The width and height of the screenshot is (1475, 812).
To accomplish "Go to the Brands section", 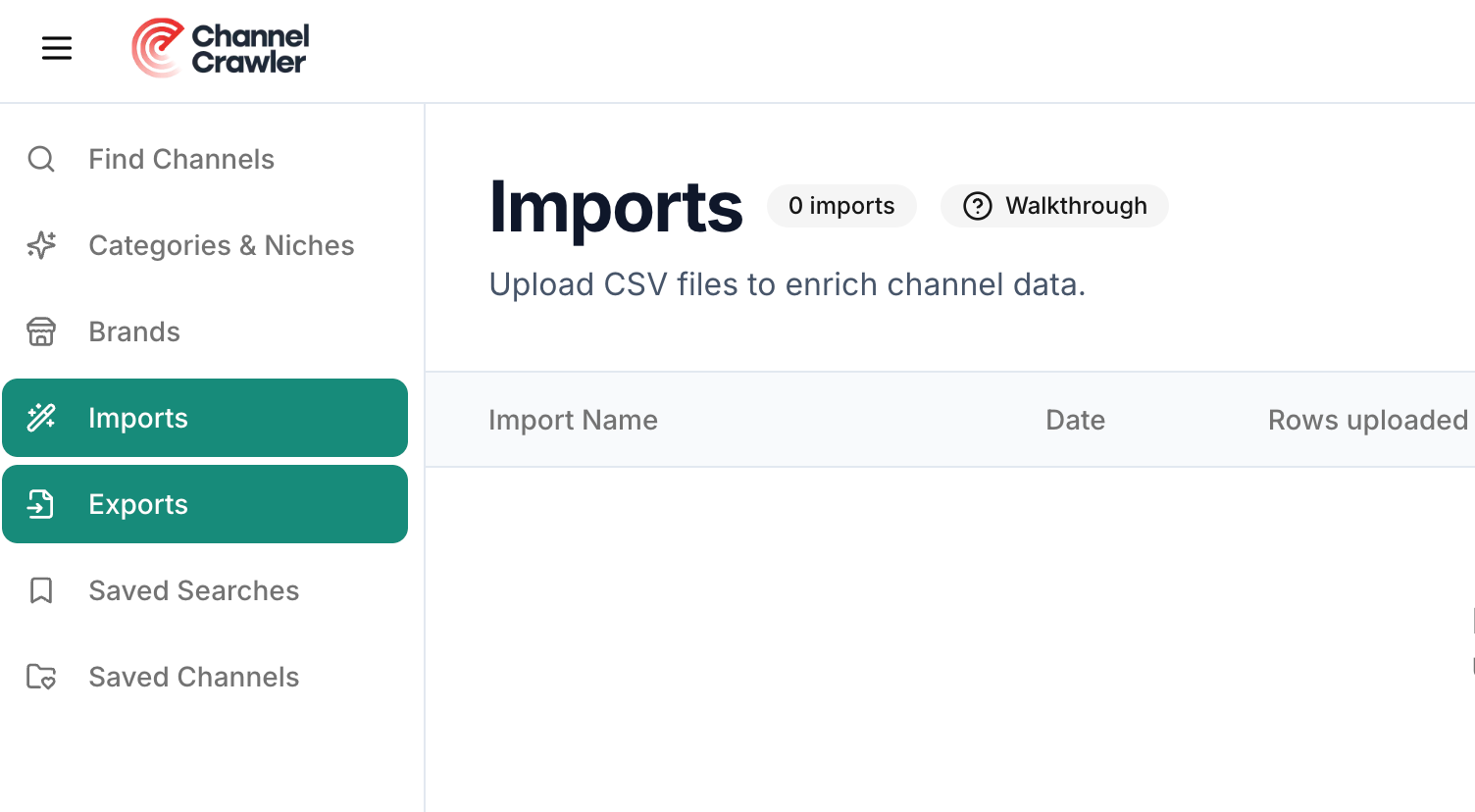I will (x=134, y=332).
